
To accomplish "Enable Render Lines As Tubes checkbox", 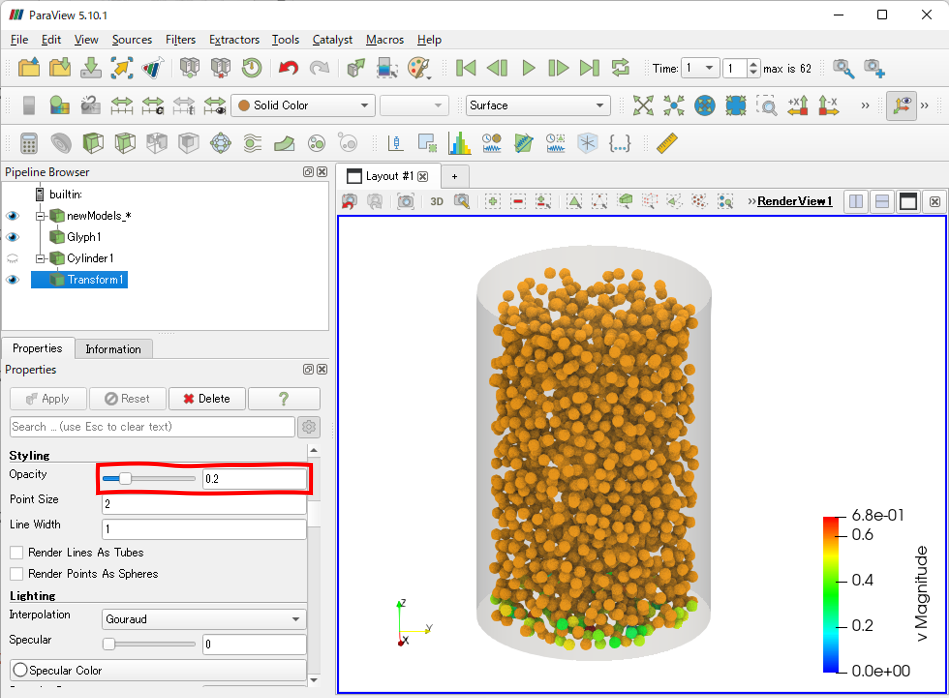I will tap(17, 552).
